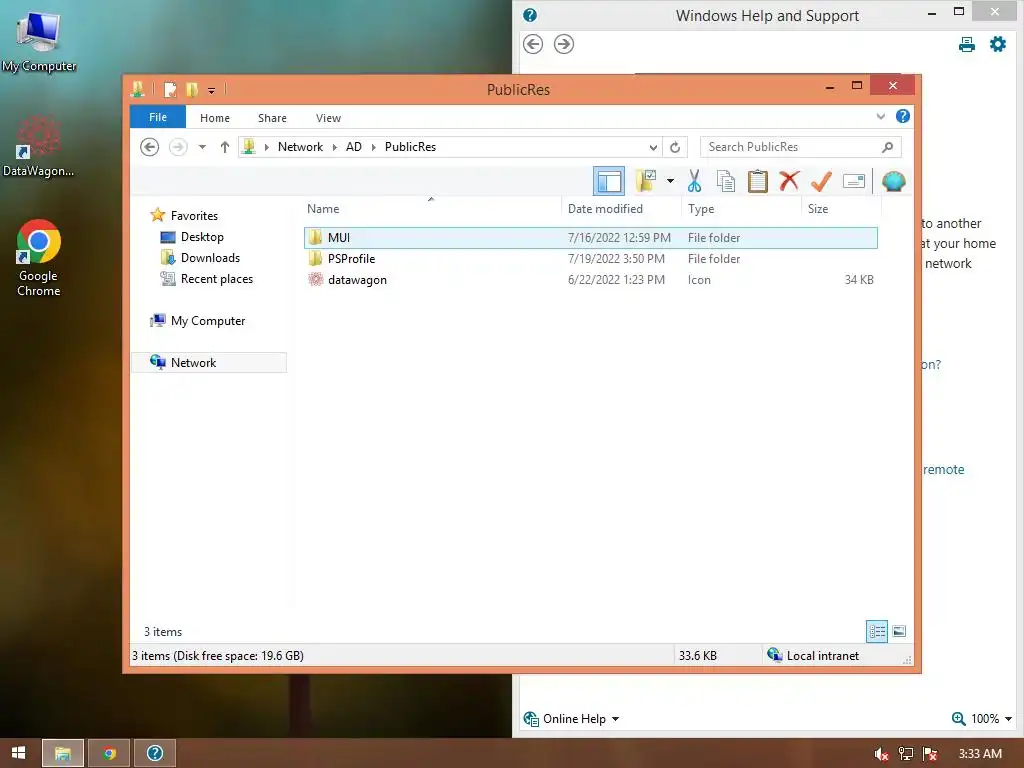This screenshot has width=1024, height=768.
Task: Click the Paste clipboard icon
Action: [758, 181]
